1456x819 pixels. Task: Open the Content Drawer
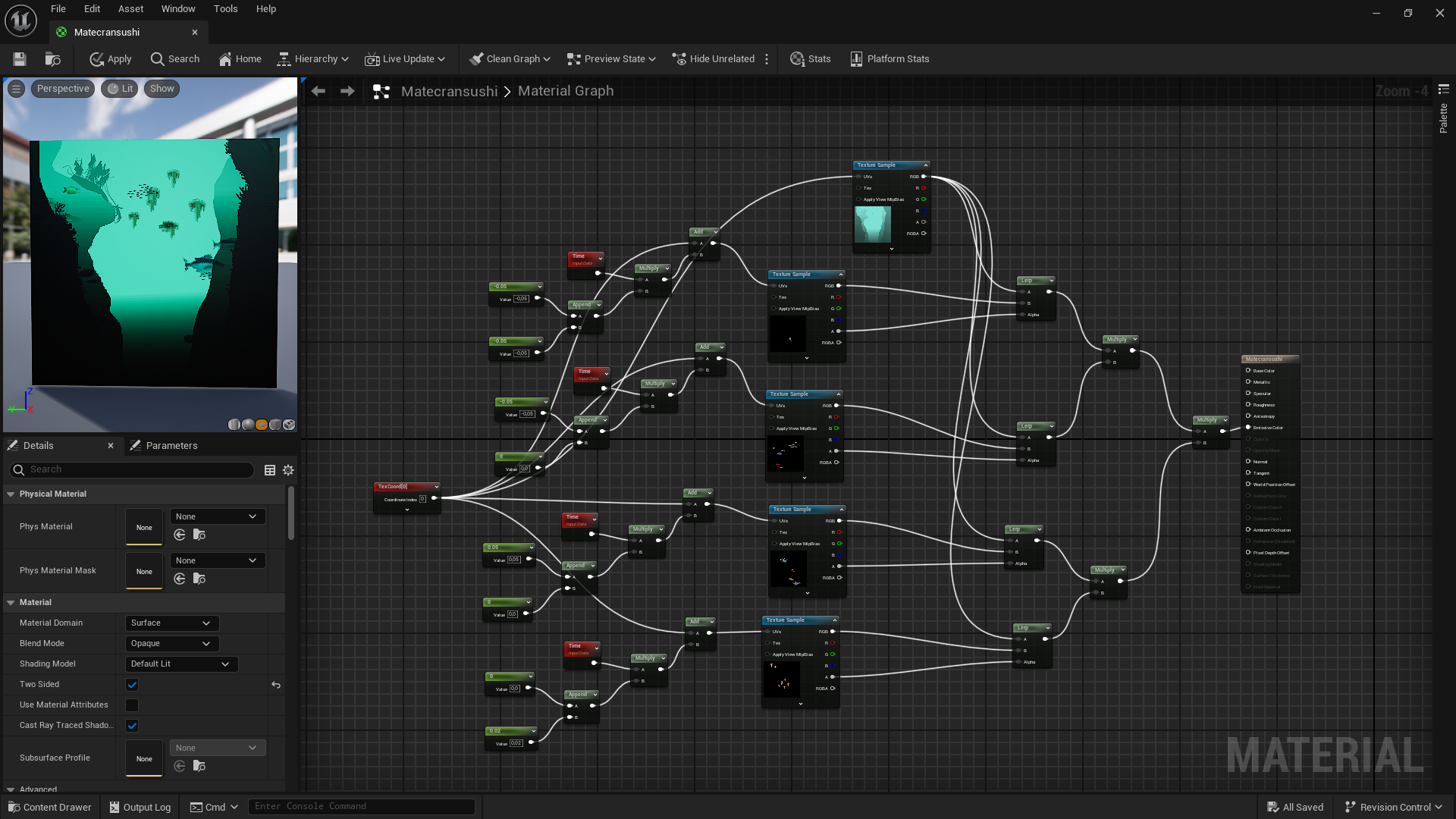(50, 807)
